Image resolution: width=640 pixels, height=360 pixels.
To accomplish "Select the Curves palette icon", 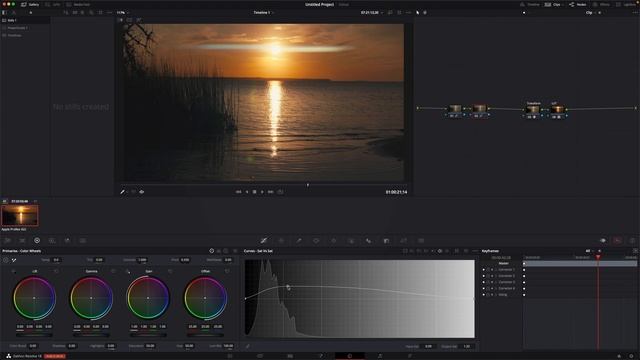I will coord(264,241).
